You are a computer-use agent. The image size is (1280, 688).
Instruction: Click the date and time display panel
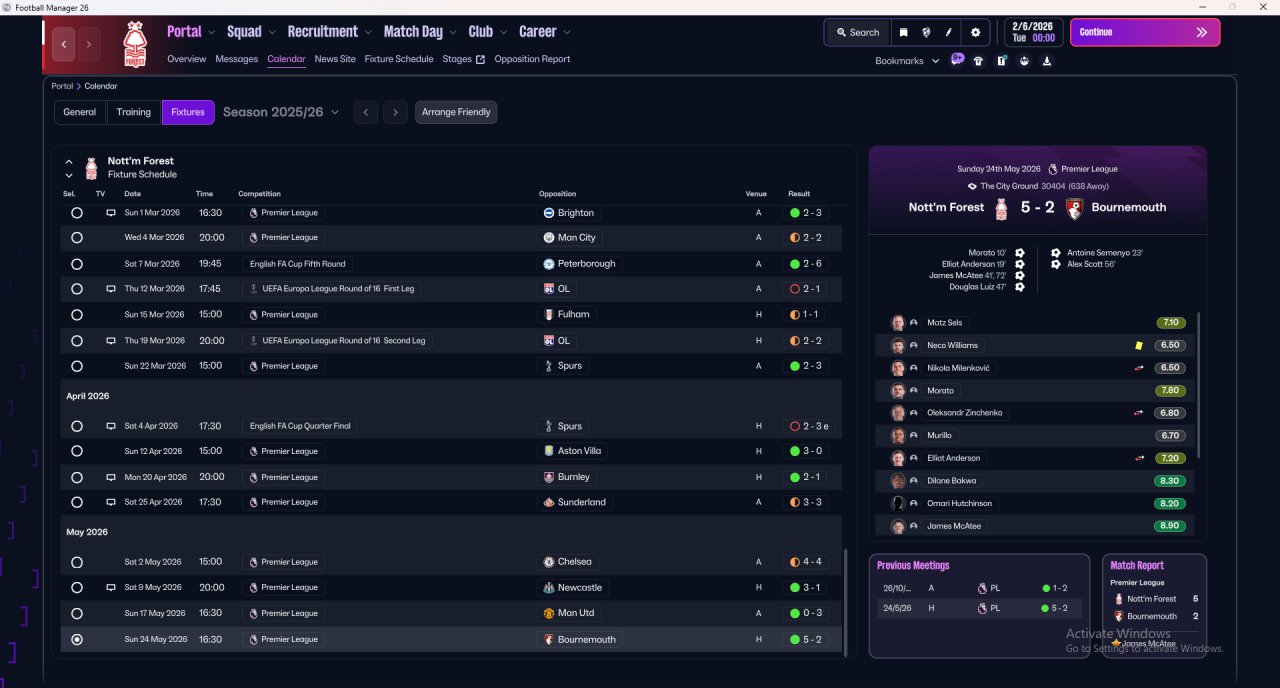1032,32
